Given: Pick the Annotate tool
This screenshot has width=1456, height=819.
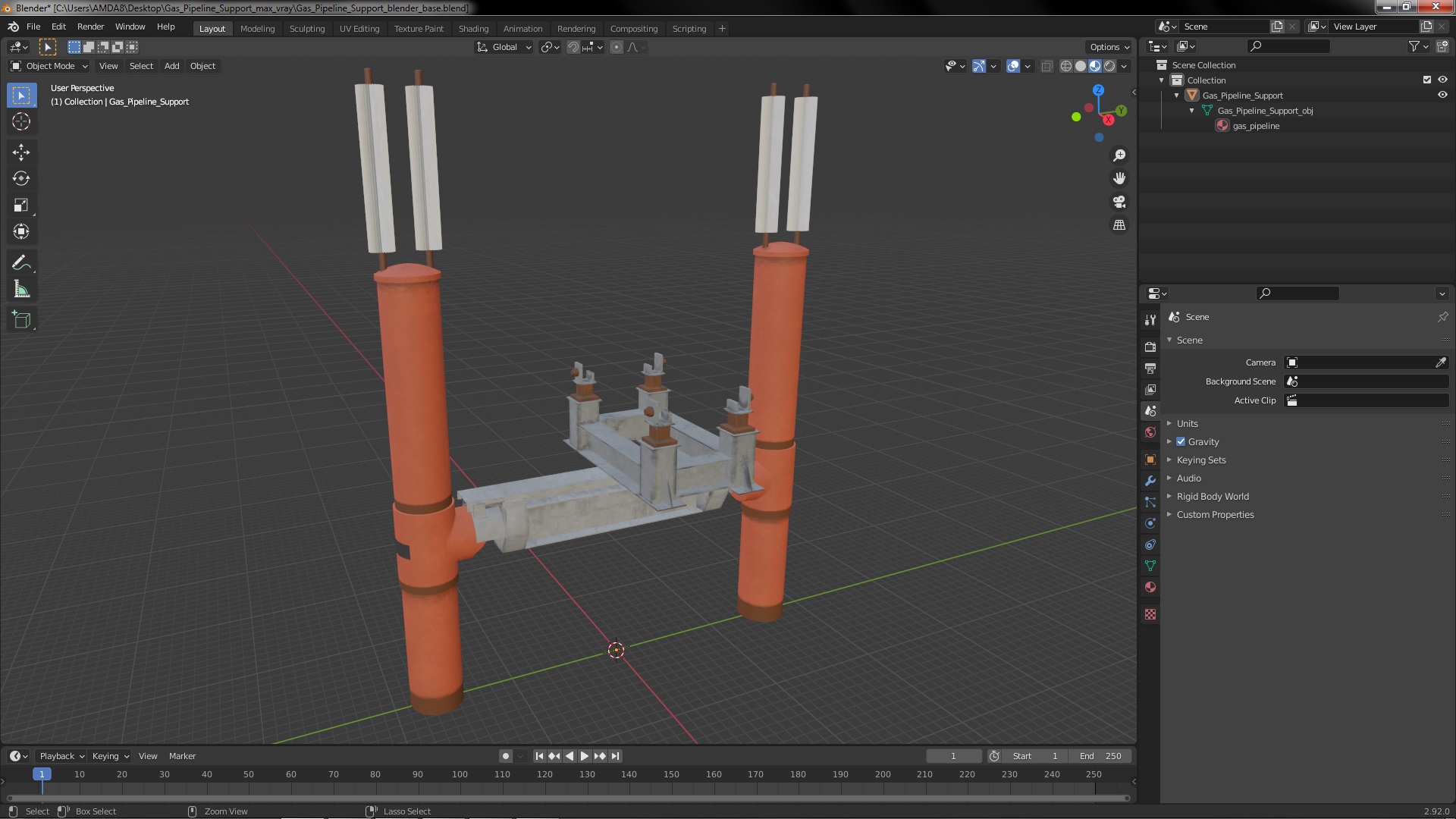Looking at the screenshot, I should coord(21,263).
